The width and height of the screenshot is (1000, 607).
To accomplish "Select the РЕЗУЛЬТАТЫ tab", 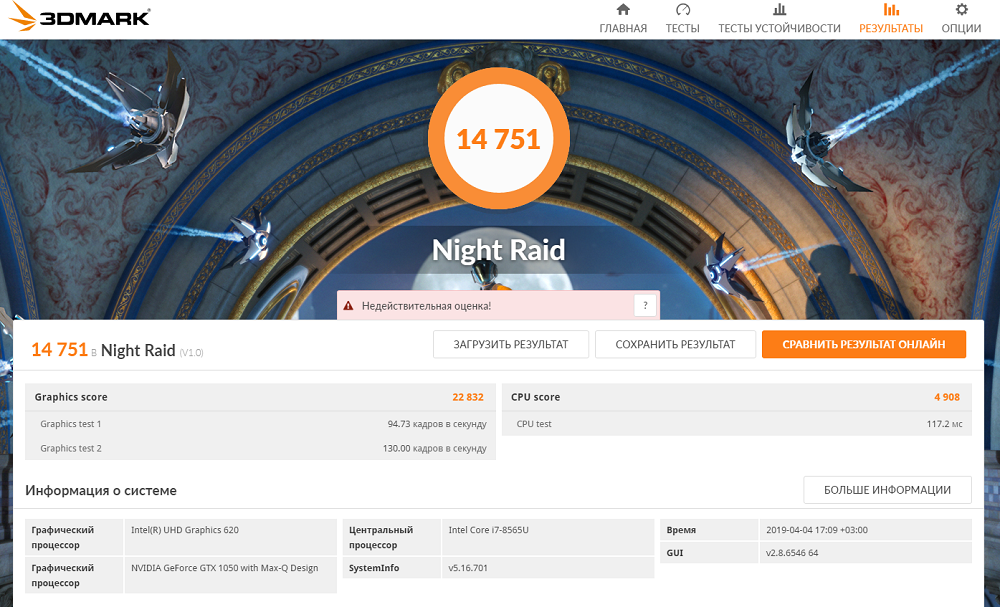I will tap(891, 28).
